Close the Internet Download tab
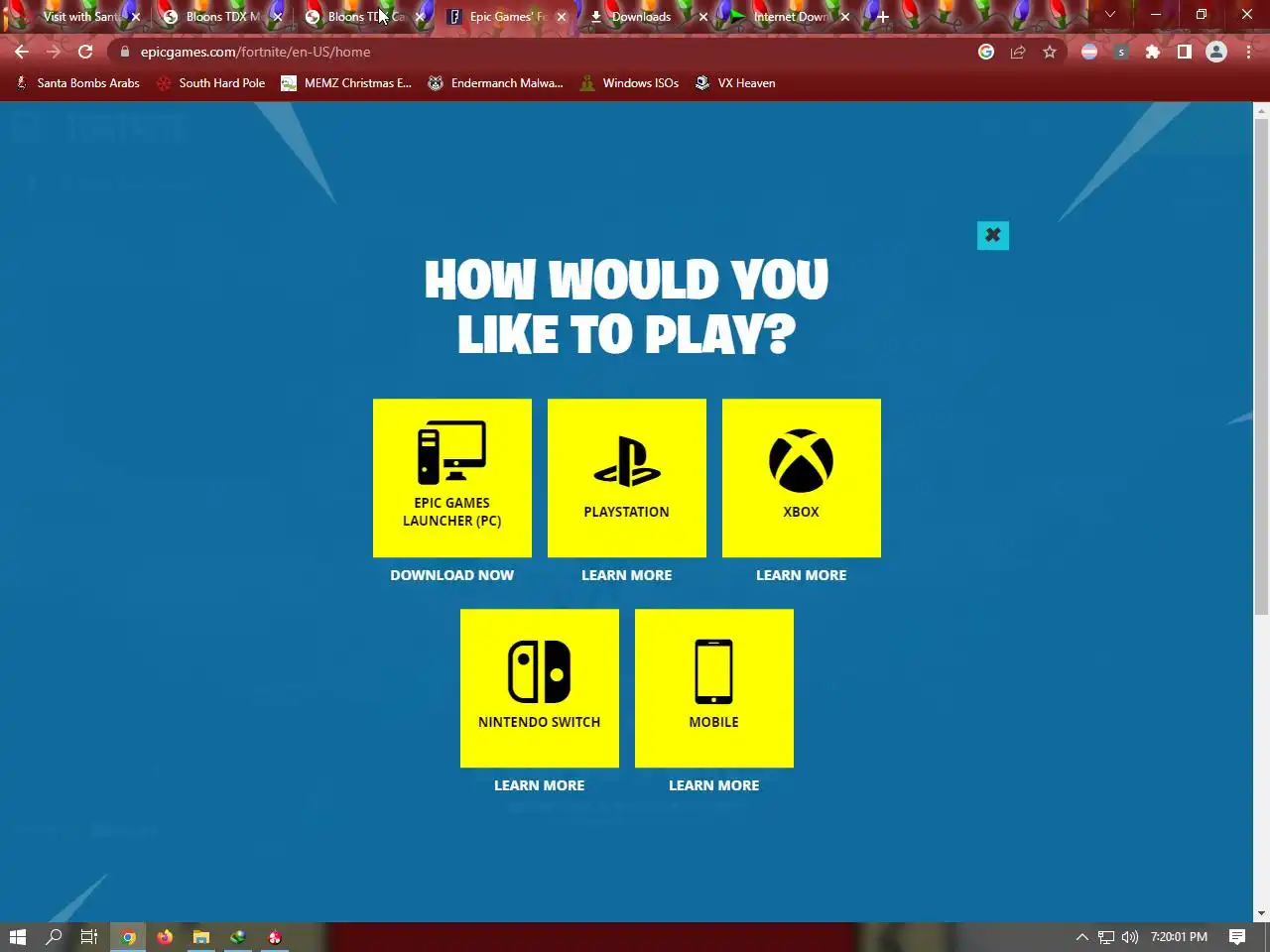This screenshot has width=1270, height=952. tap(845, 17)
